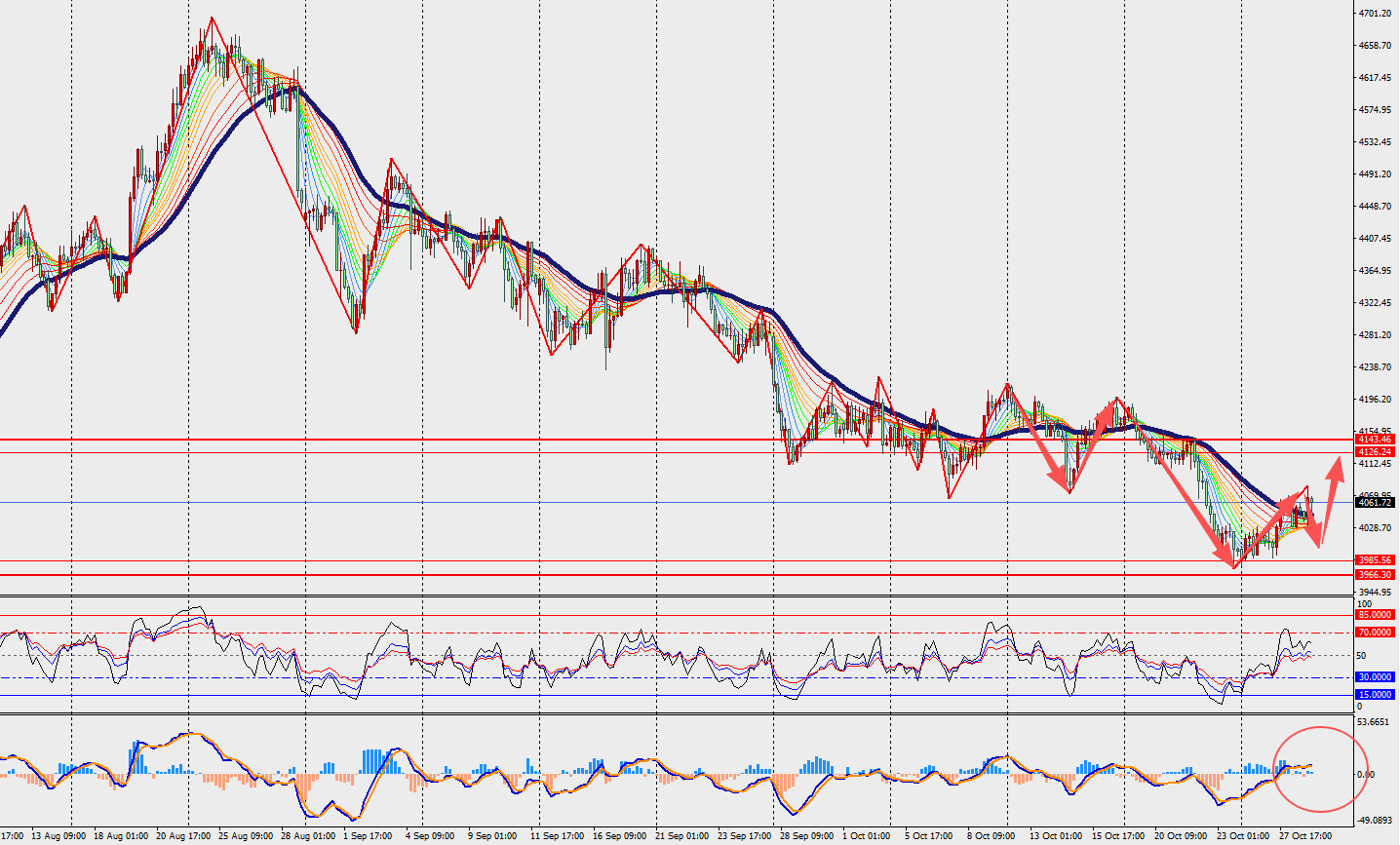Click the 70.0000 oscillator level label
The width and height of the screenshot is (1400, 845).
(1375, 633)
